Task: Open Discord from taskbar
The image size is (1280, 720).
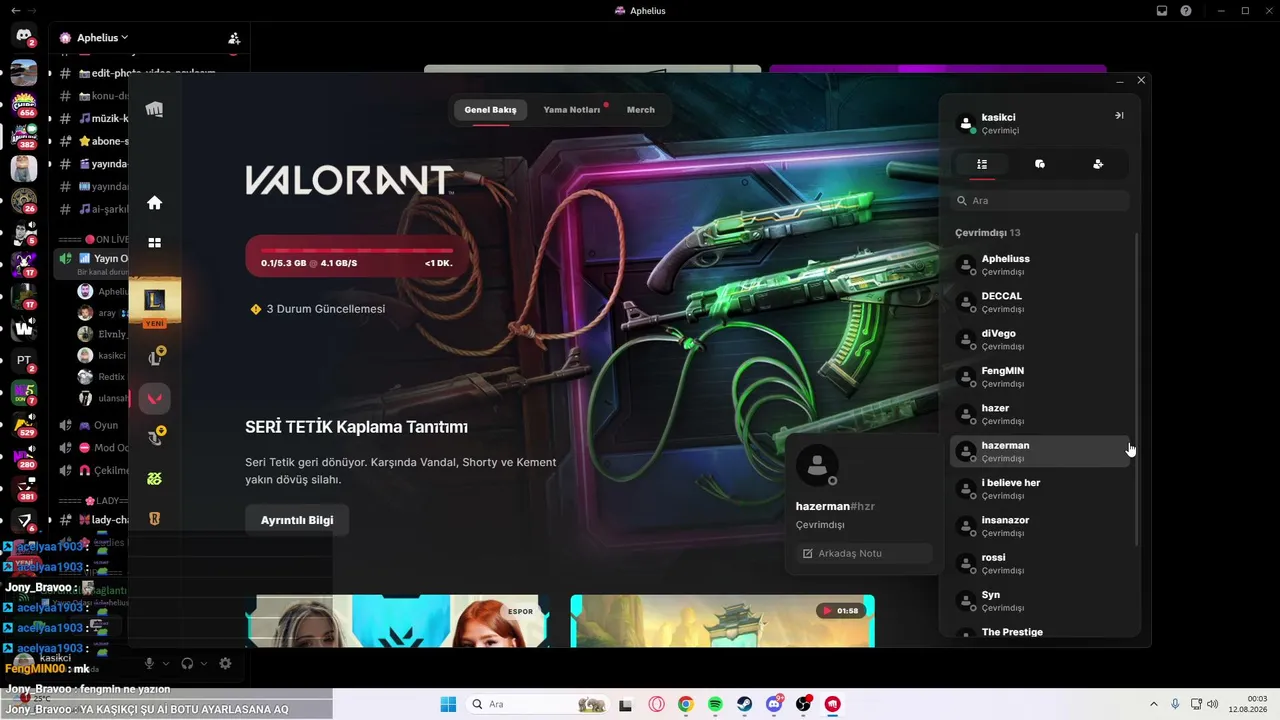Action: click(x=774, y=704)
